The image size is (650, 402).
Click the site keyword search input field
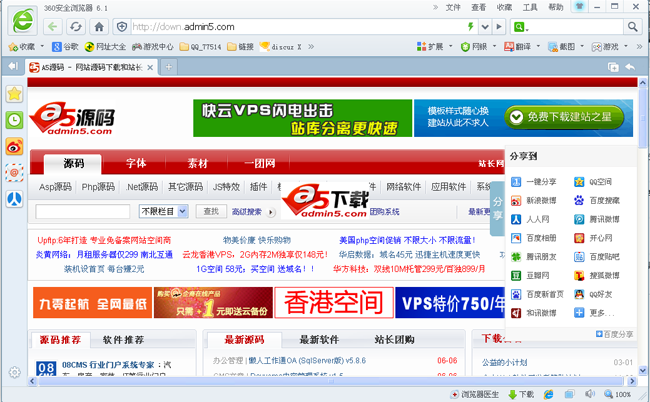pyautogui.click(x=82, y=211)
